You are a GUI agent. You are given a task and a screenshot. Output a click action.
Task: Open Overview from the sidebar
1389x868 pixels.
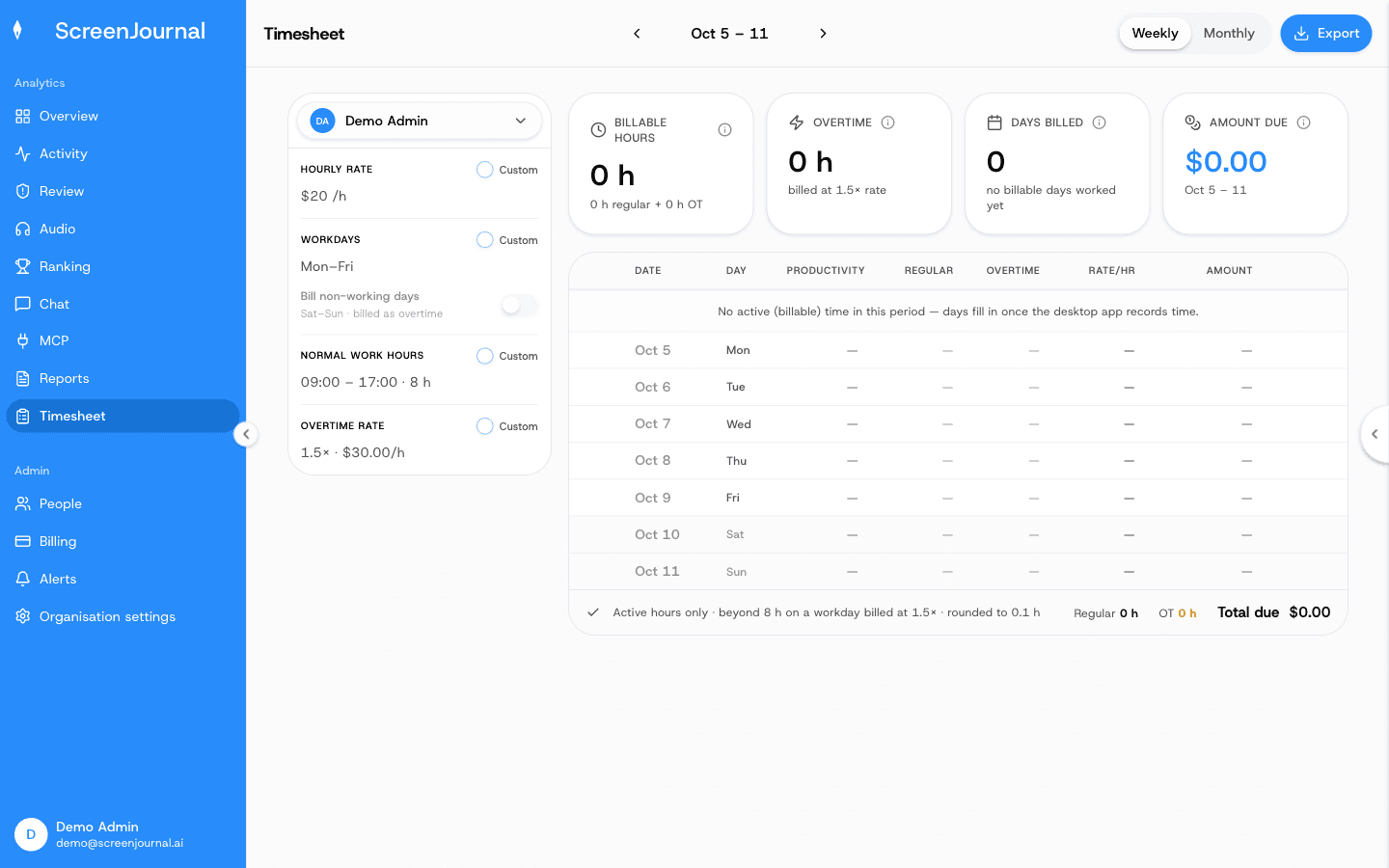click(x=123, y=116)
